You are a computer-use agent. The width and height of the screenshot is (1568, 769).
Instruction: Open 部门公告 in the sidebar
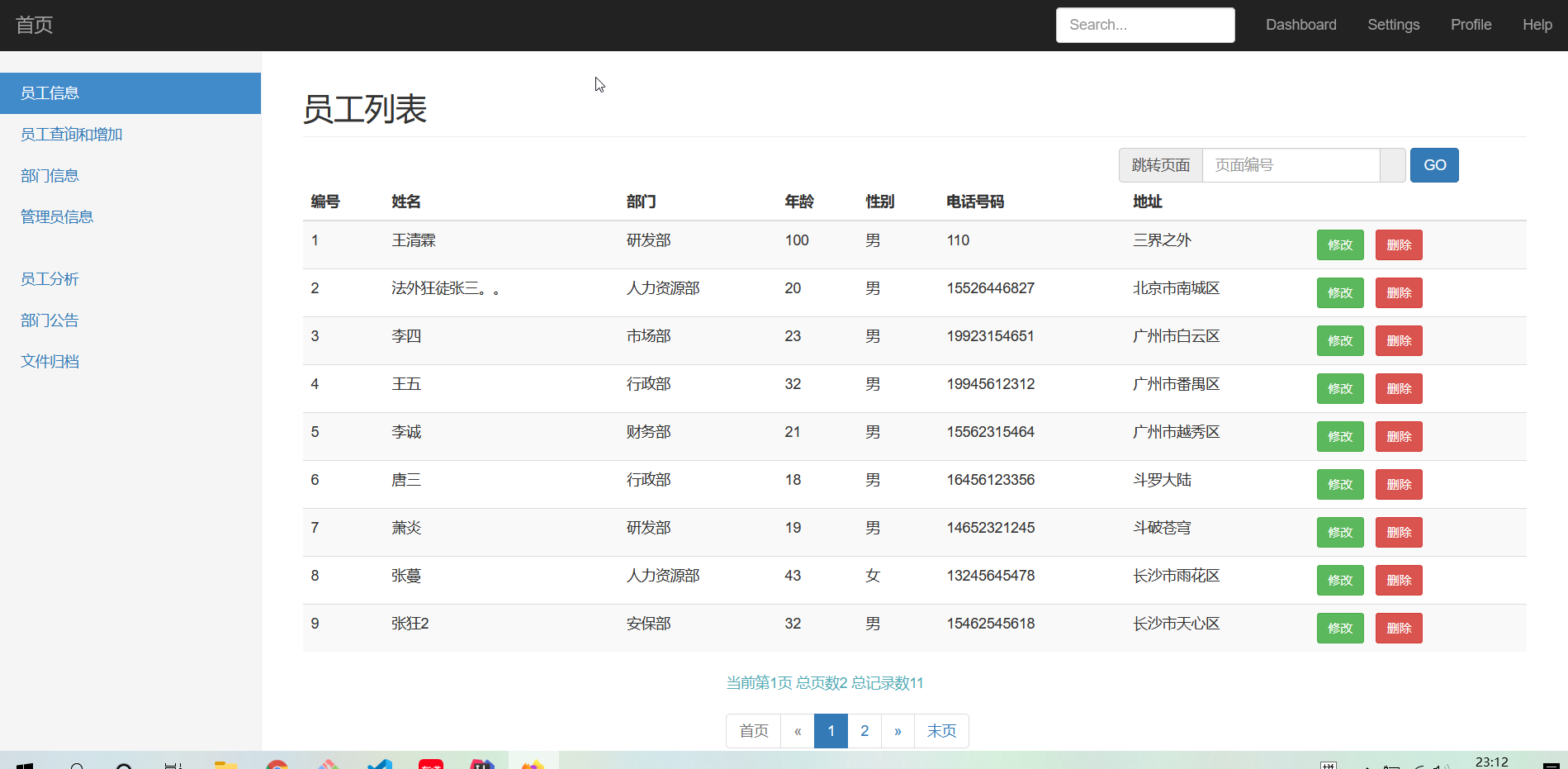[130, 320]
